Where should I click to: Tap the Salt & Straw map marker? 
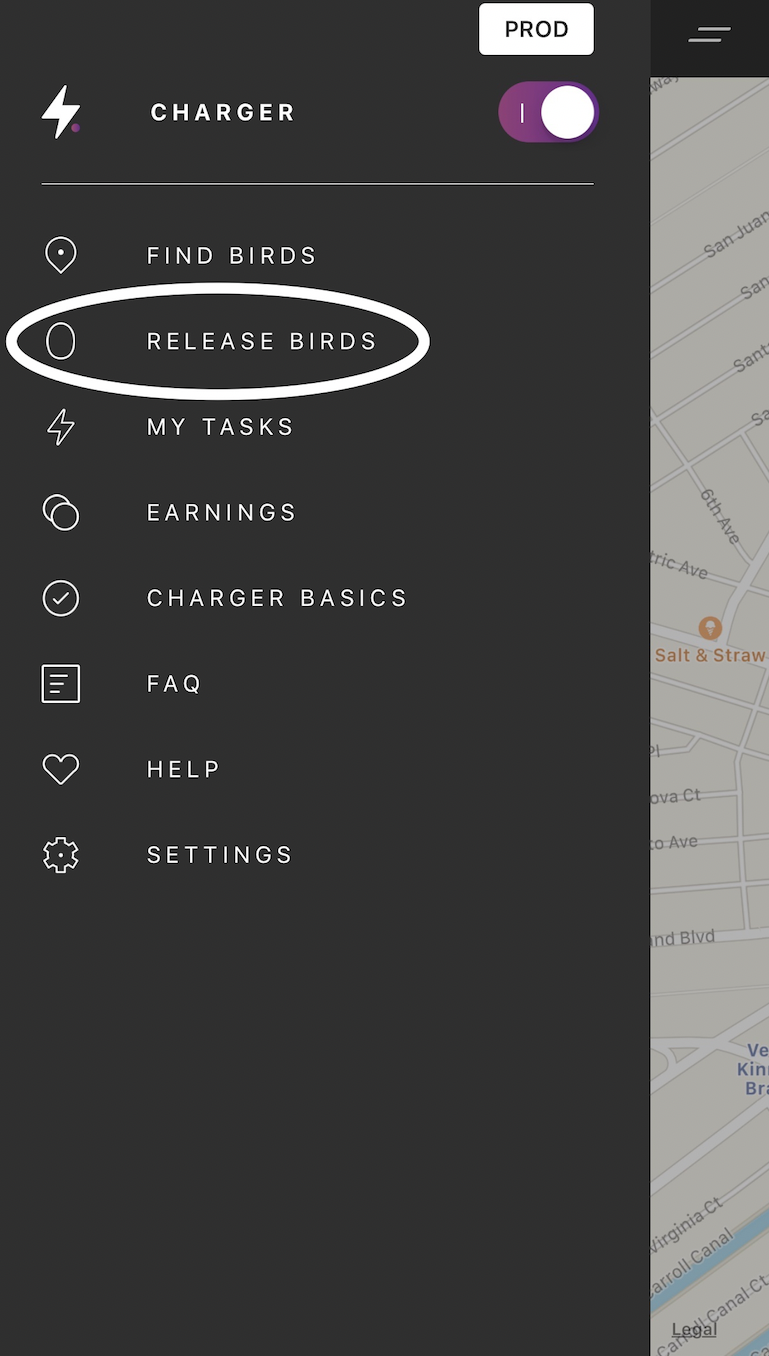pyautogui.click(x=710, y=628)
